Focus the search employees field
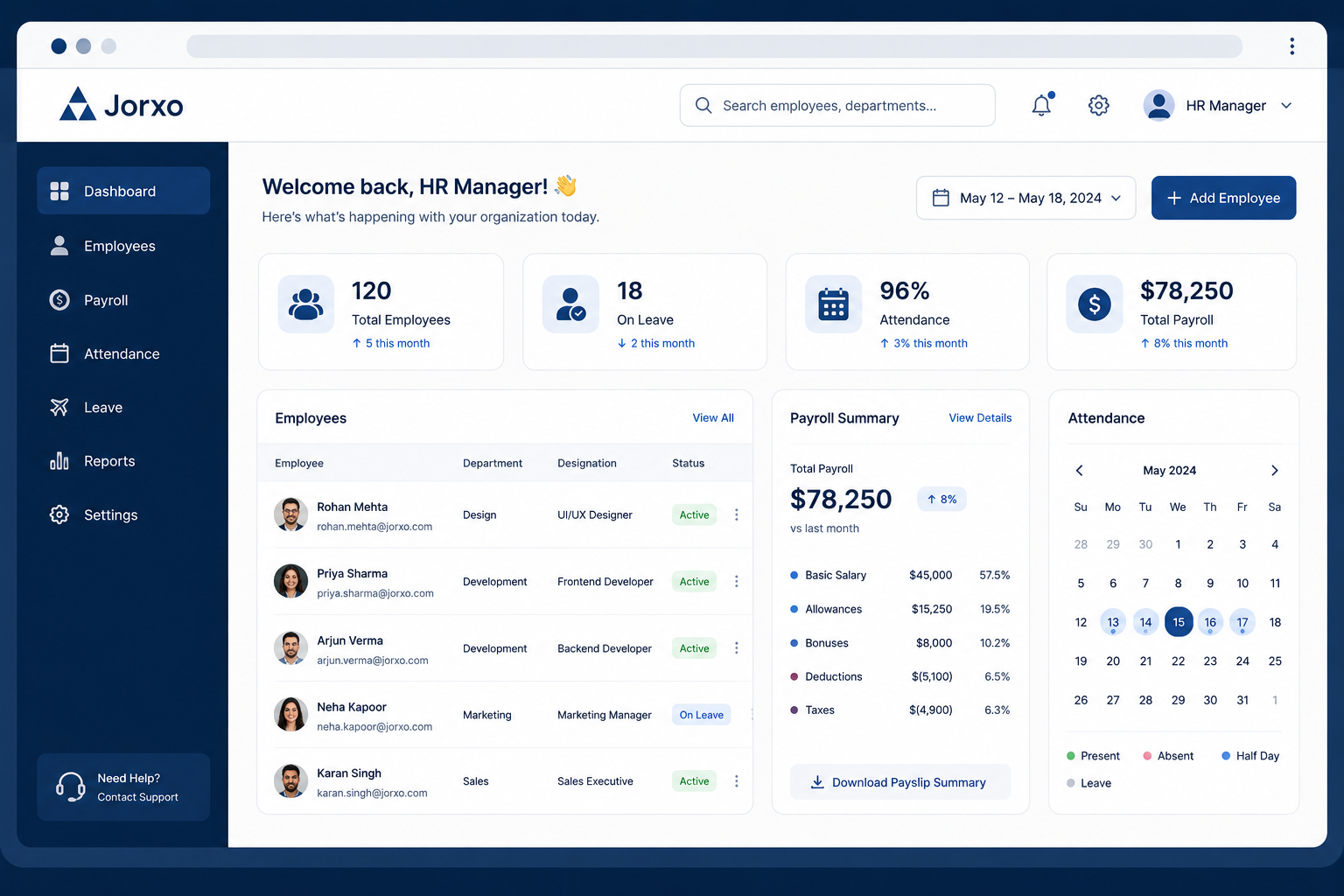This screenshot has height=896, width=1344. (x=837, y=105)
